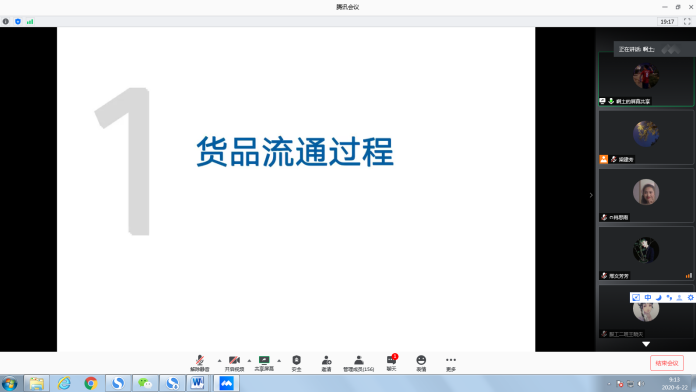Viewport: 696px width, 392px height.
Task: Open the emoji reactions (表情) icon
Action: click(x=421, y=363)
